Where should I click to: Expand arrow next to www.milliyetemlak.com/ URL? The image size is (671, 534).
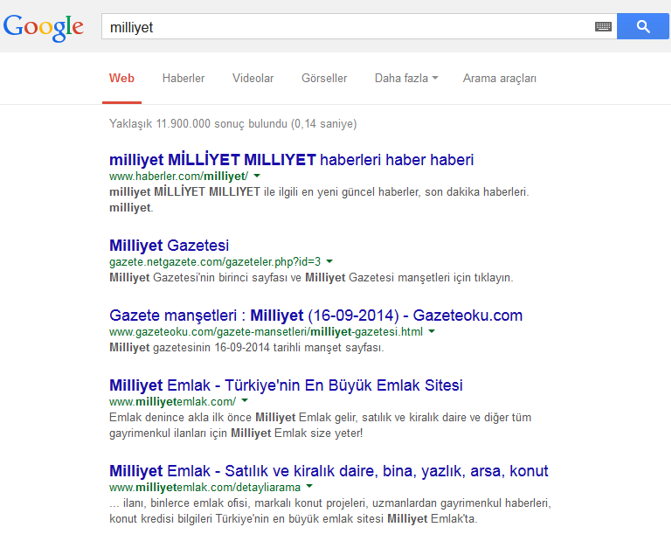coord(245,400)
